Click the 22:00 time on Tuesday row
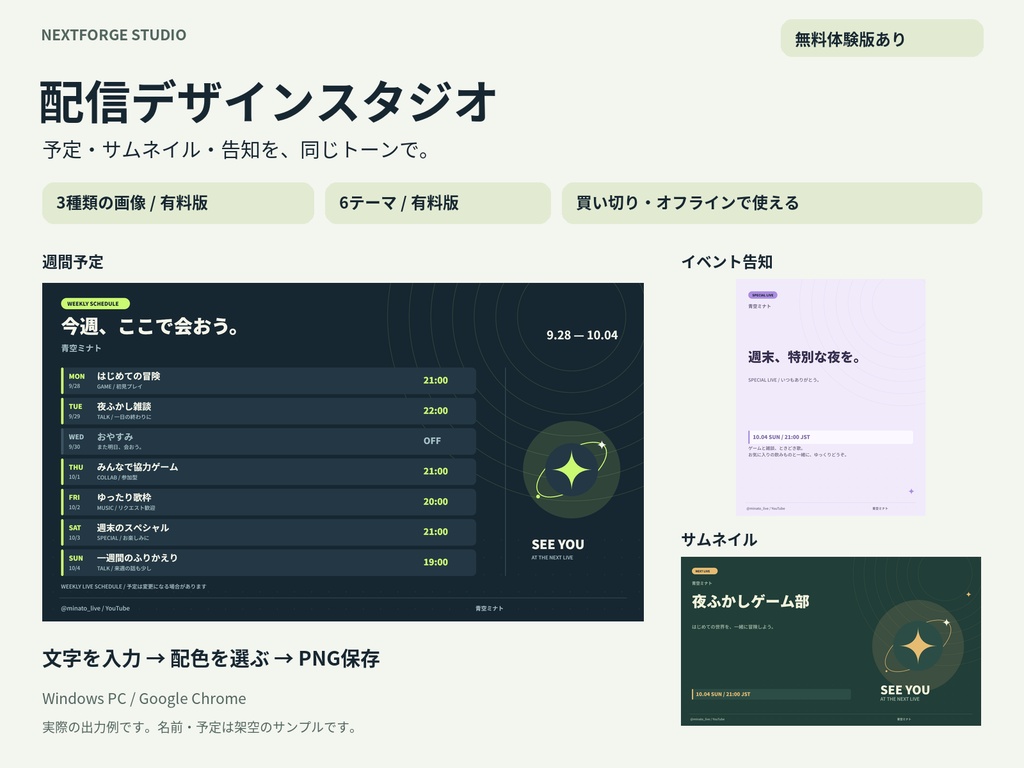 [436, 411]
